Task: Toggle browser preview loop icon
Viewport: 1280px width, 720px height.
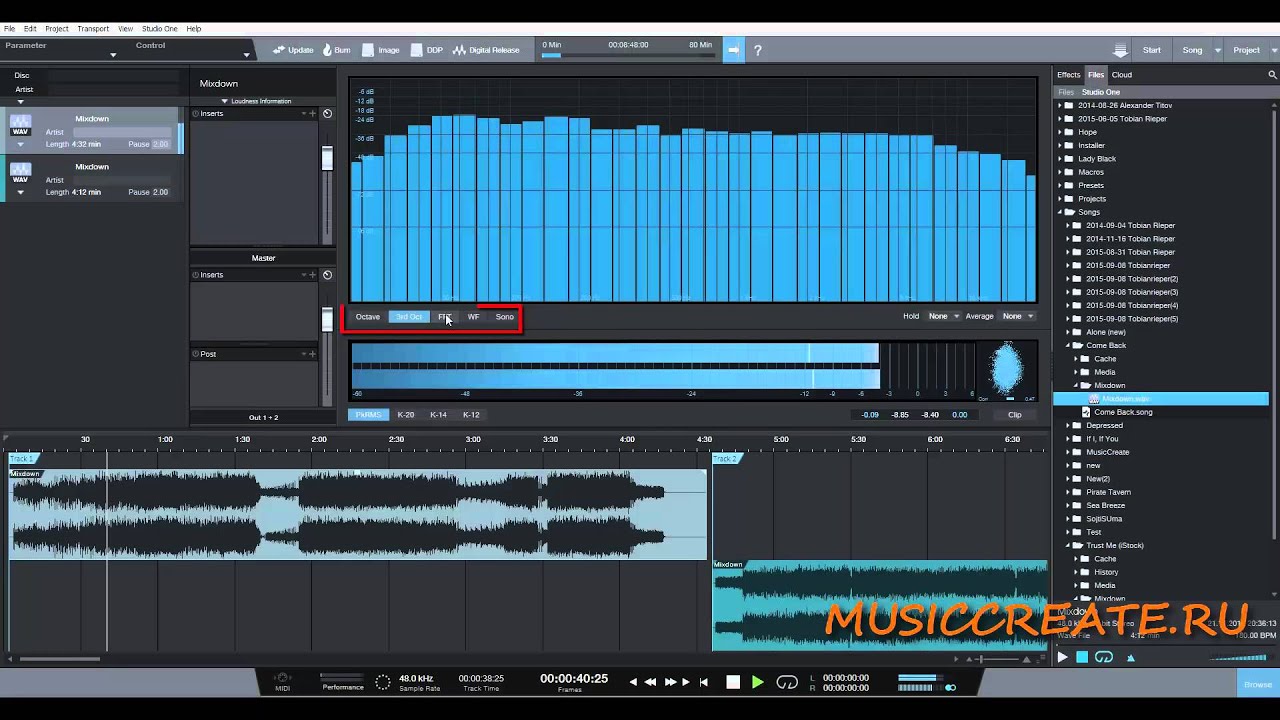Action: 1104,657
